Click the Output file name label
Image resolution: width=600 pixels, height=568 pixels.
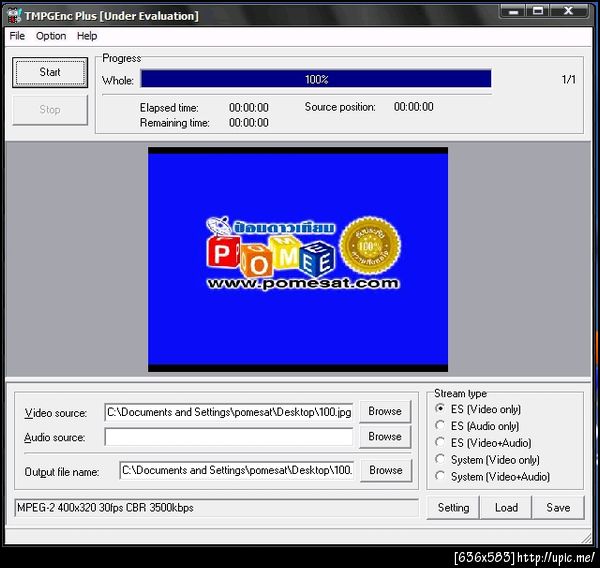[62, 472]
